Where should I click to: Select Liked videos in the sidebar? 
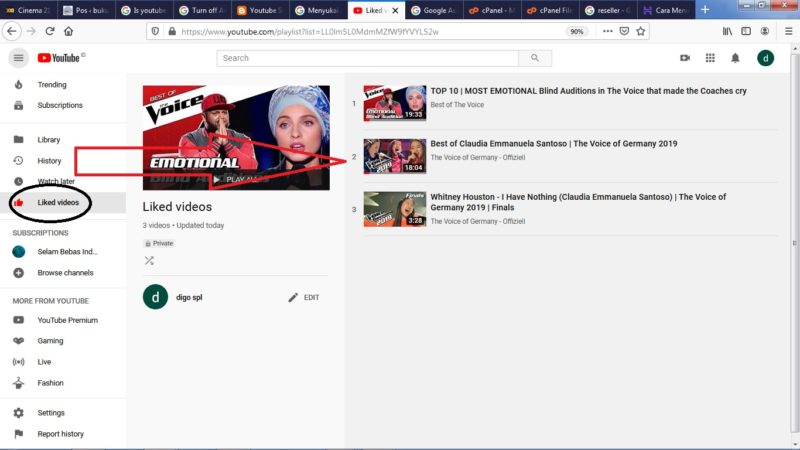pyautogui.click(x=63, y=203)
